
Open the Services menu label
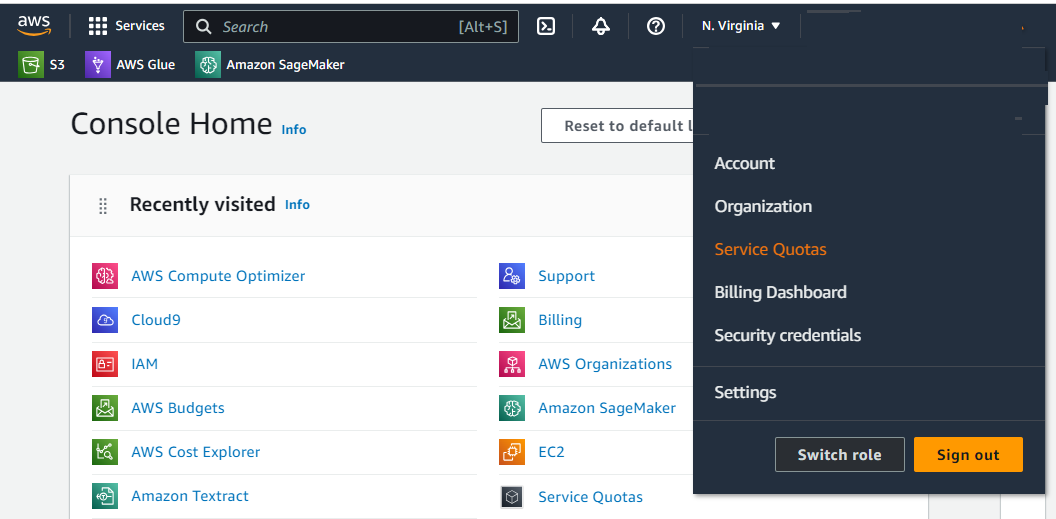click(140, 26)
